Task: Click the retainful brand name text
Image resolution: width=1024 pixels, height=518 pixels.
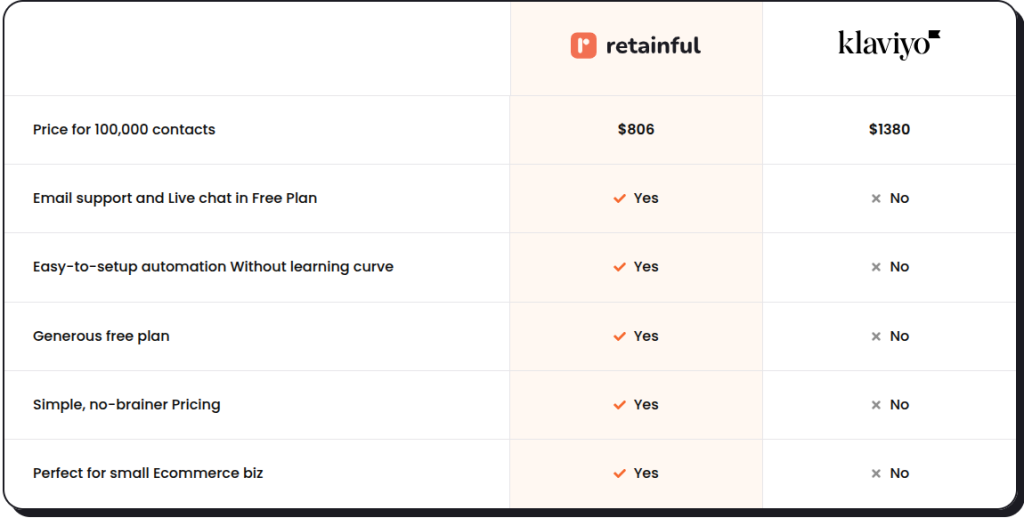Action: (x=654, y=46)
